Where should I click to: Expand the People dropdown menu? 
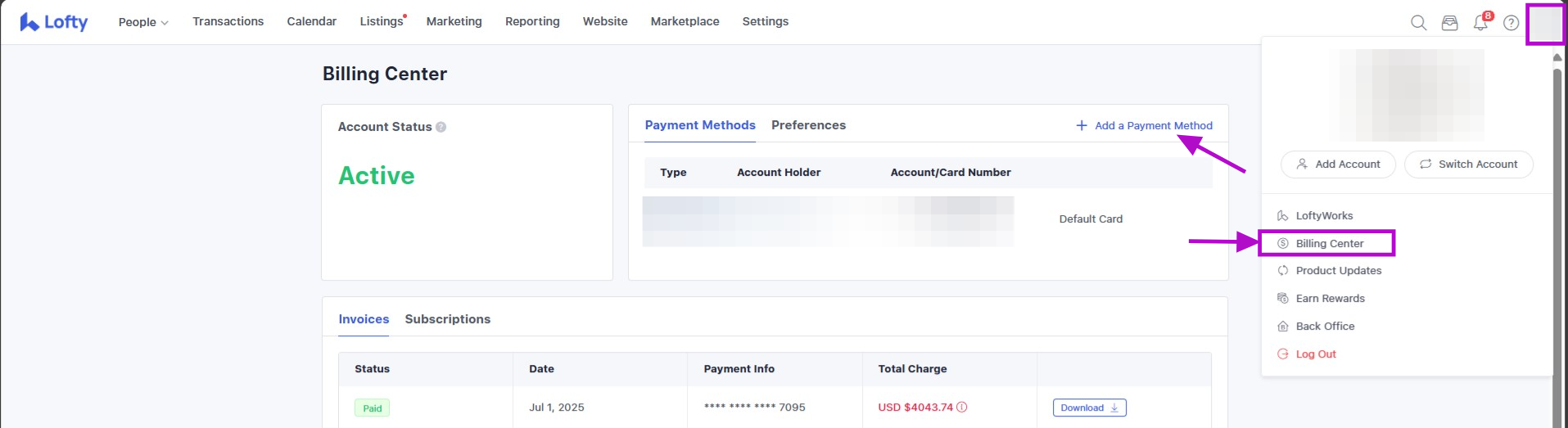(x=143, y=22)
